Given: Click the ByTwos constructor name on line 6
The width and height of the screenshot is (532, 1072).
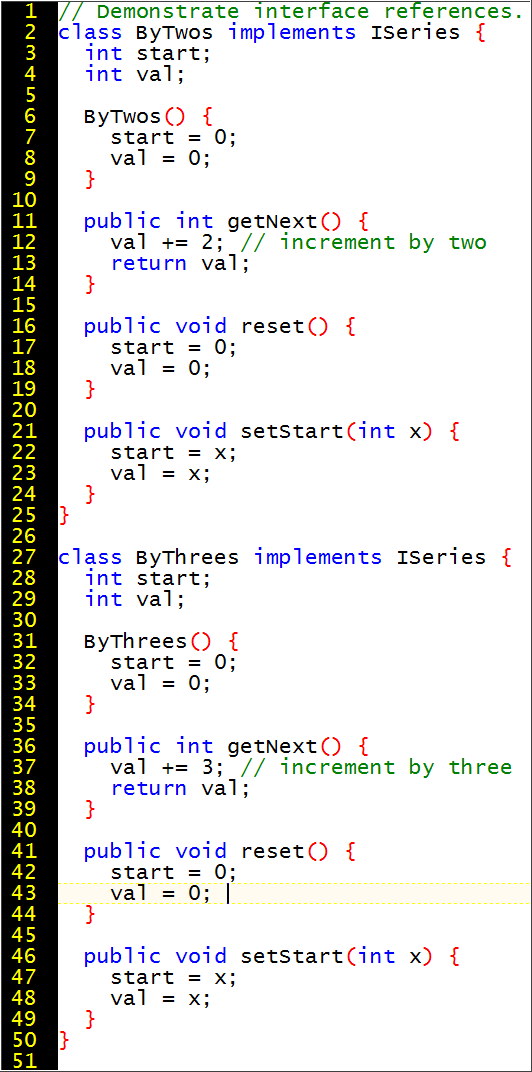Looking at the screenshot, I should (x=123, y=116).
